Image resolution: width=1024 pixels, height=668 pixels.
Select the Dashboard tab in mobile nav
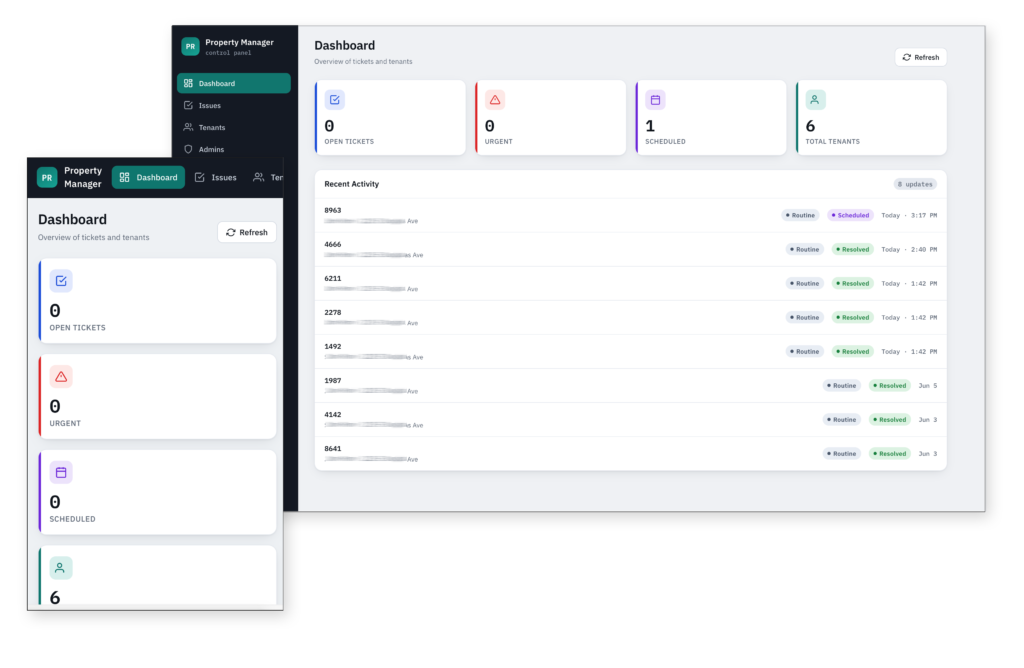[148, 178]
